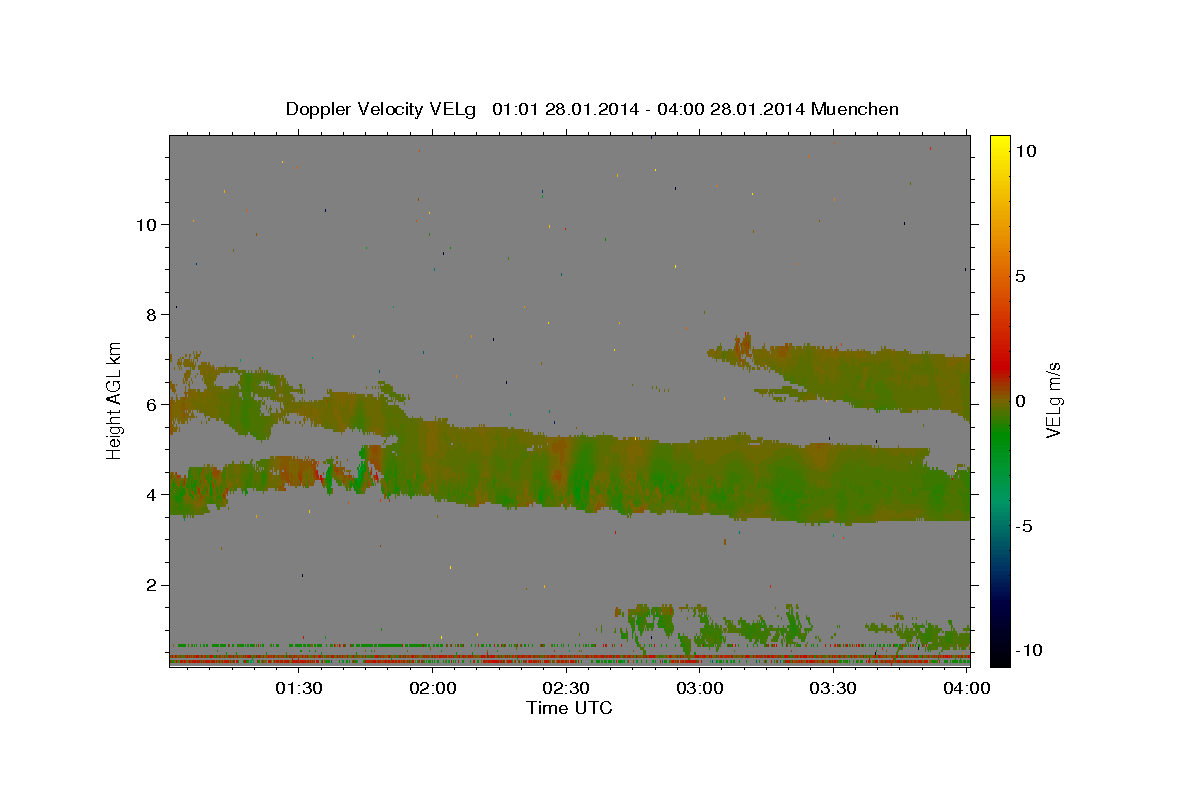Viewport: 1200px width, 800px height.
Task: Click the colorbar value 0 label
Action: (x=1020, y=400)
